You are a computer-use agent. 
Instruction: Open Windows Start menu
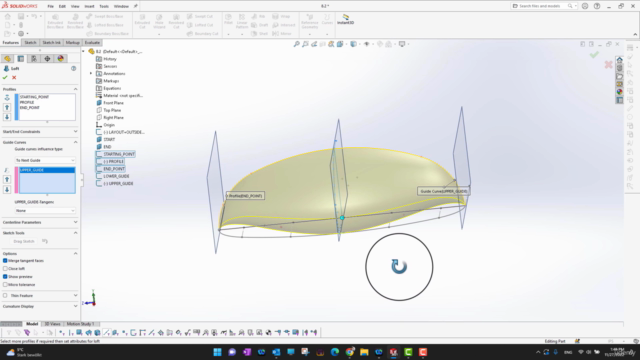point(217,352)
